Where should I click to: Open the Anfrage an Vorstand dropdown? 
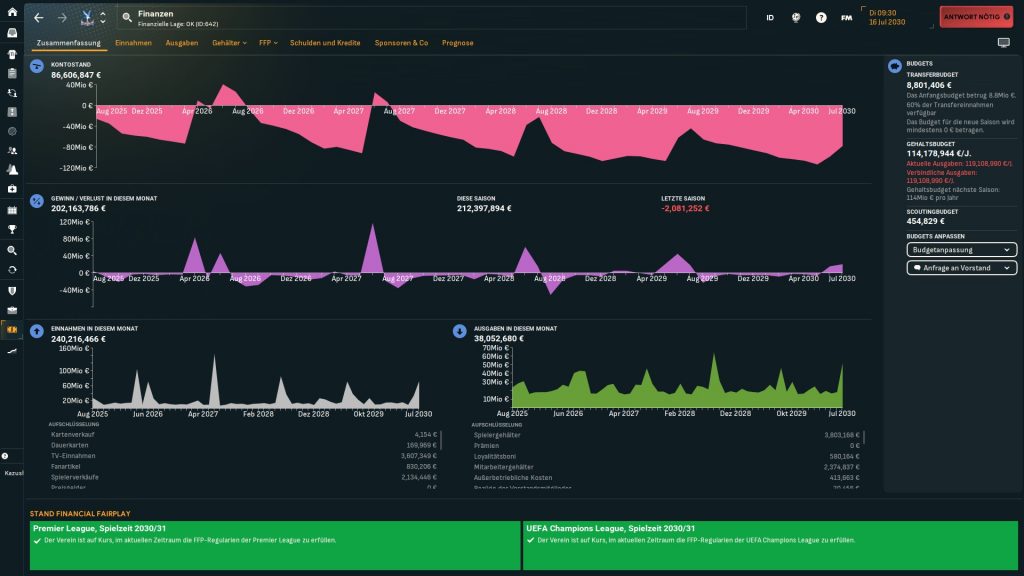click(961, 268)
